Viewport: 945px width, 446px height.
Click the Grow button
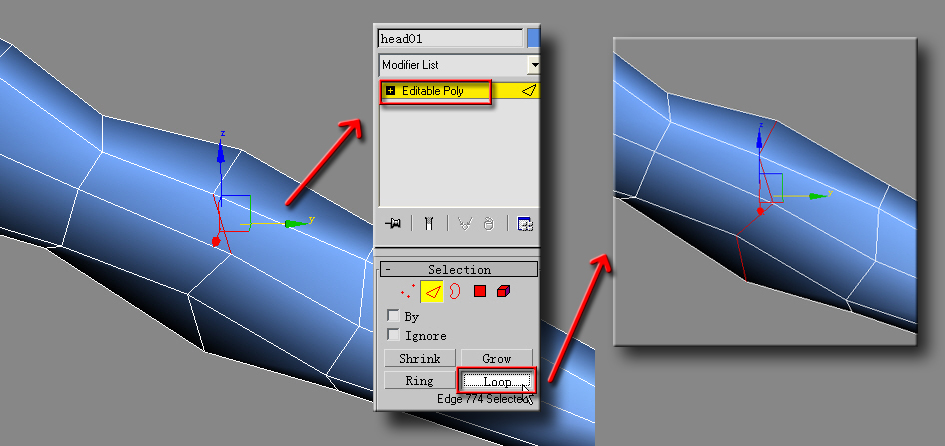496,358
